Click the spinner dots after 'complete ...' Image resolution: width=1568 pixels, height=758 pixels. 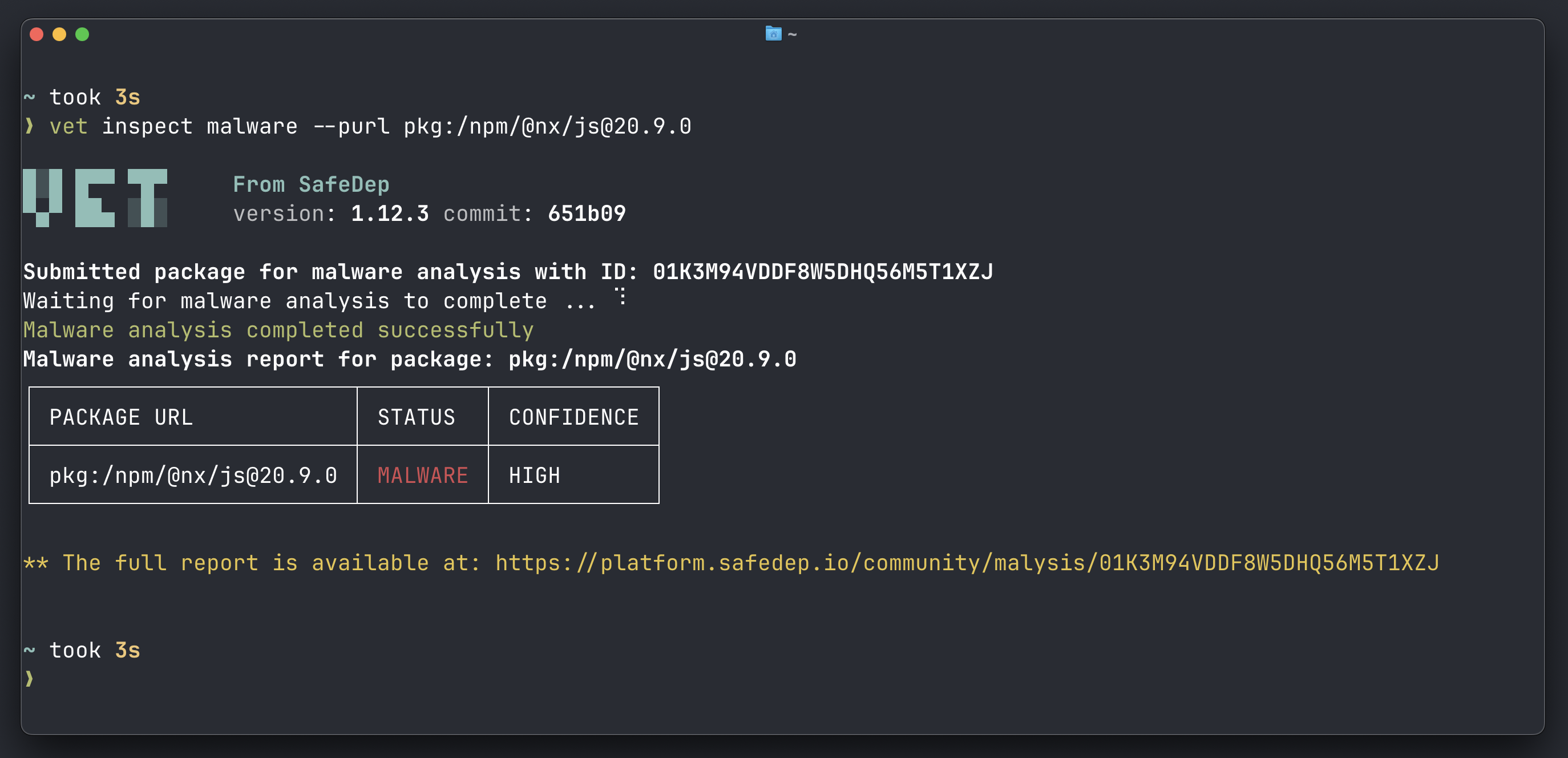(620, 296)
